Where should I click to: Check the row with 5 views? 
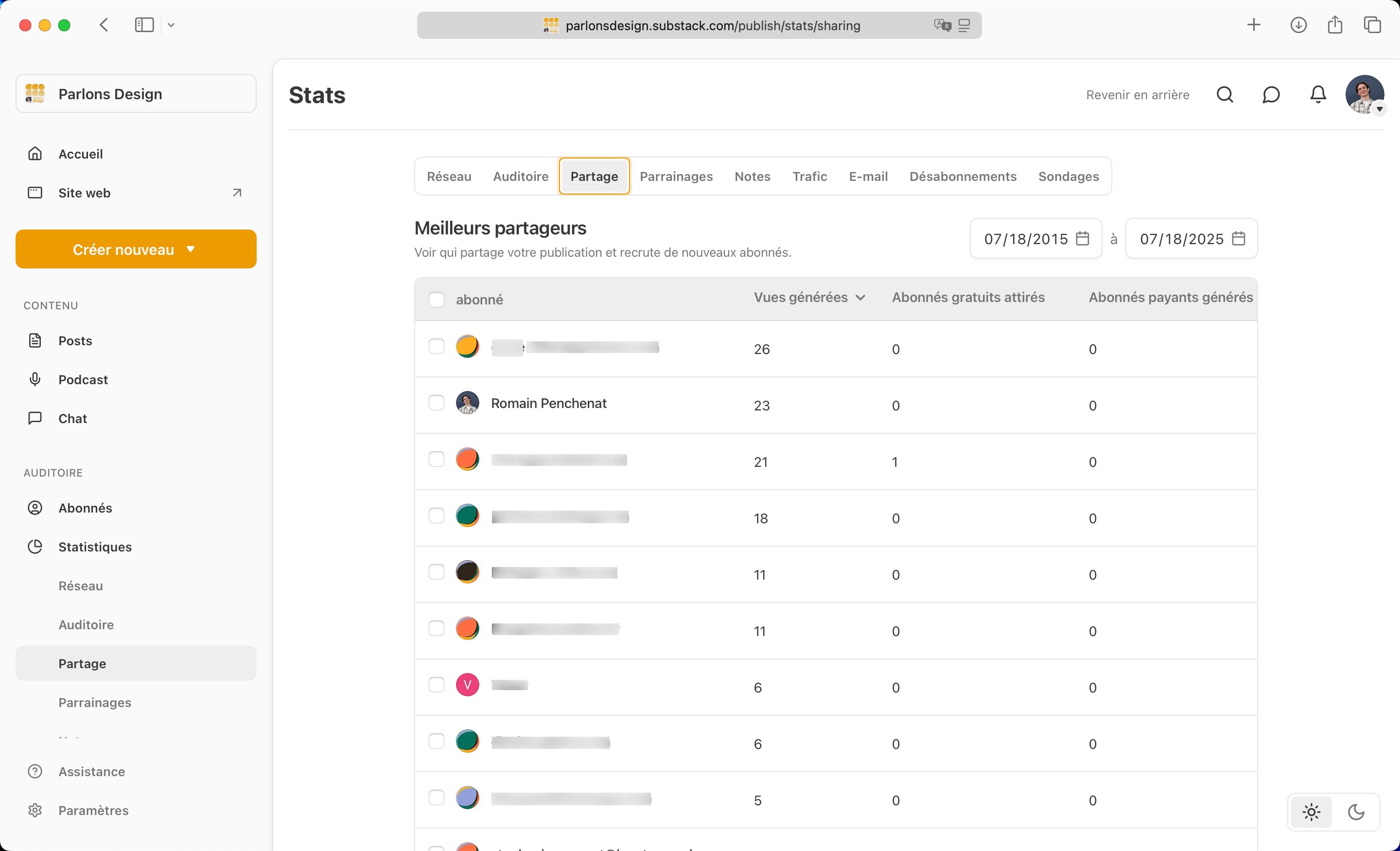tap(436, 798)
